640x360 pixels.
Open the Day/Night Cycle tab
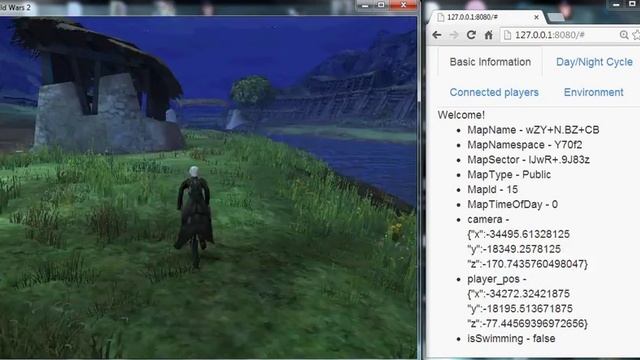coord(594,62)
